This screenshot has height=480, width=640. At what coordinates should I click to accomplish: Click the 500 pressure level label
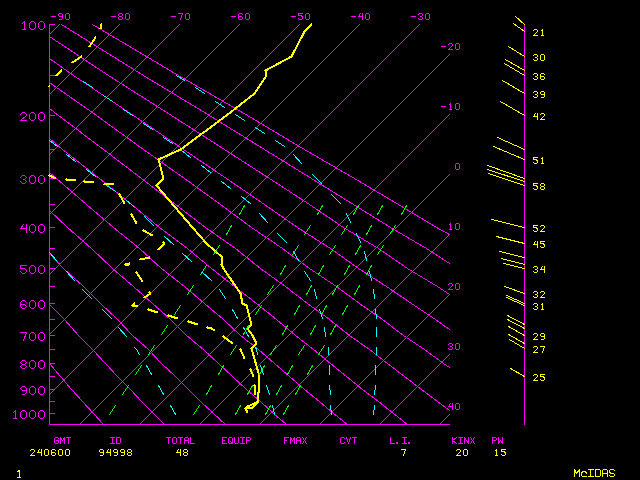pyautogui.click(x=32, y=269)
